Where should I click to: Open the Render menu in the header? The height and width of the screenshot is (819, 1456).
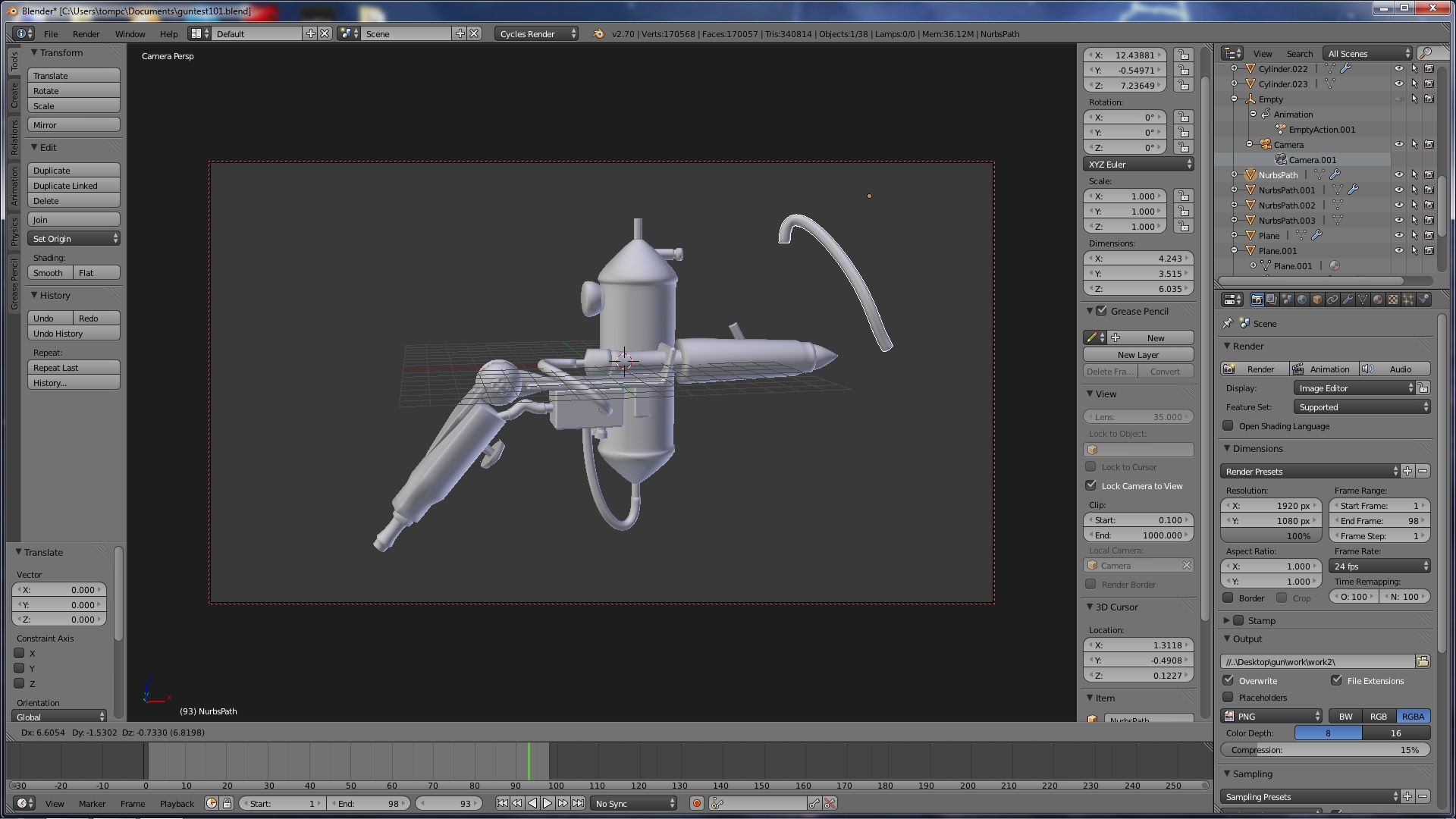86,33
